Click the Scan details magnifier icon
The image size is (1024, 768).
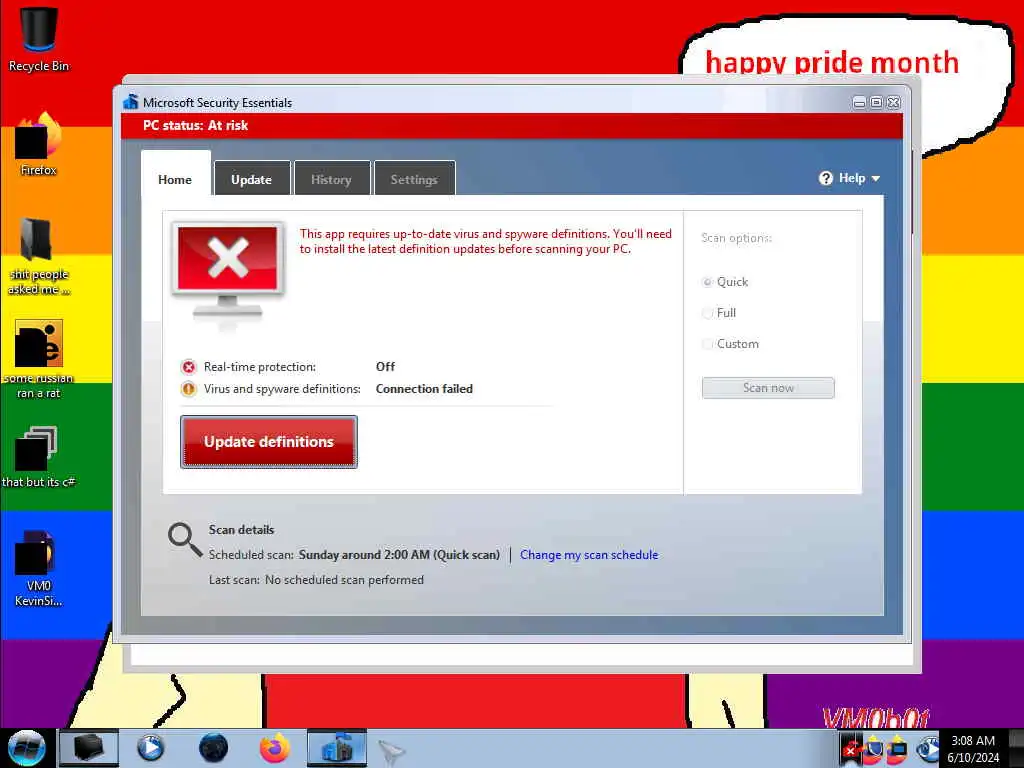coord(185,539)
